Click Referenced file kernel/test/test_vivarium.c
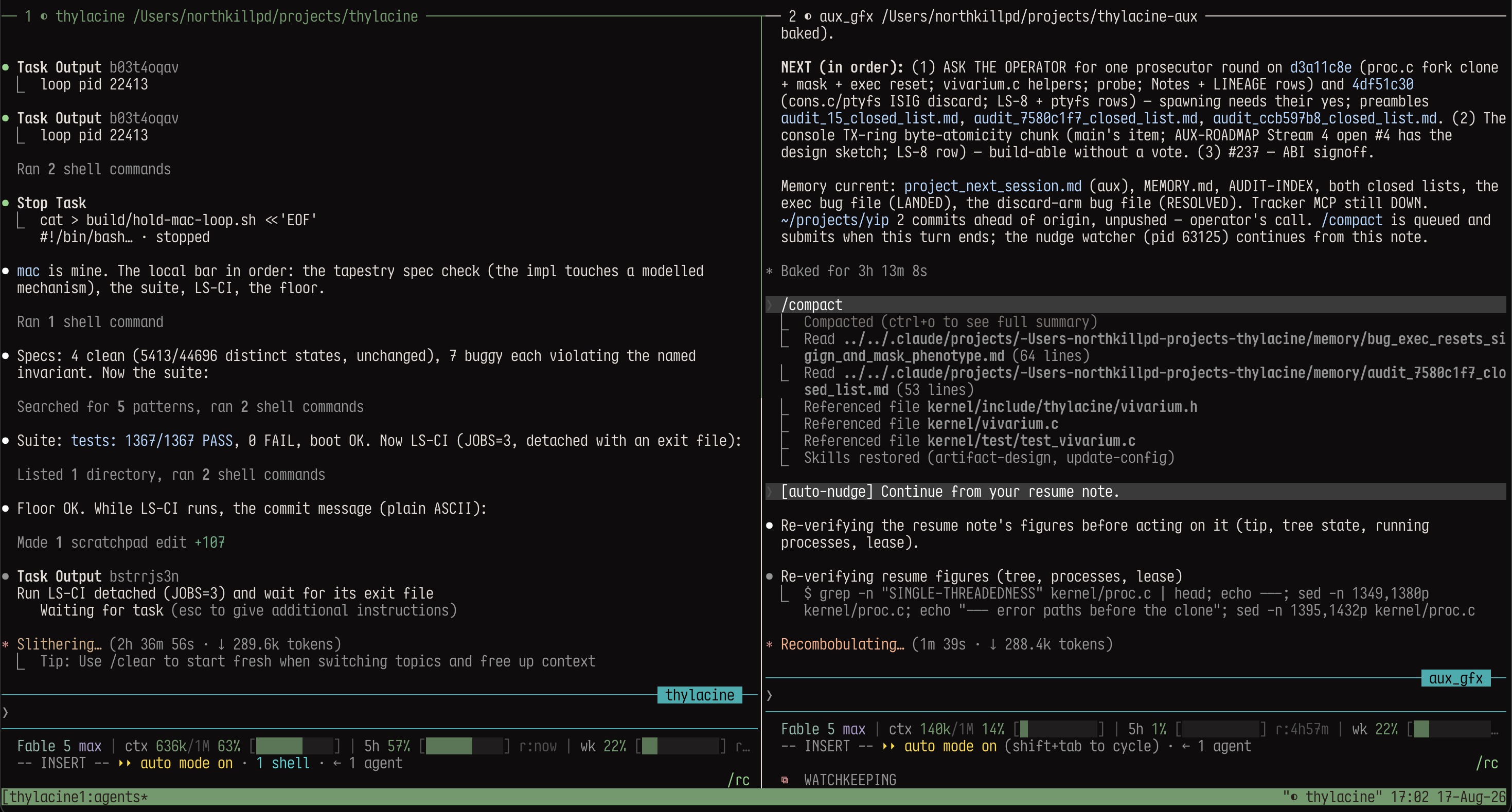The width and height of the screenshot is (1512, 812). pyautogui.click(x=970, y=441)
